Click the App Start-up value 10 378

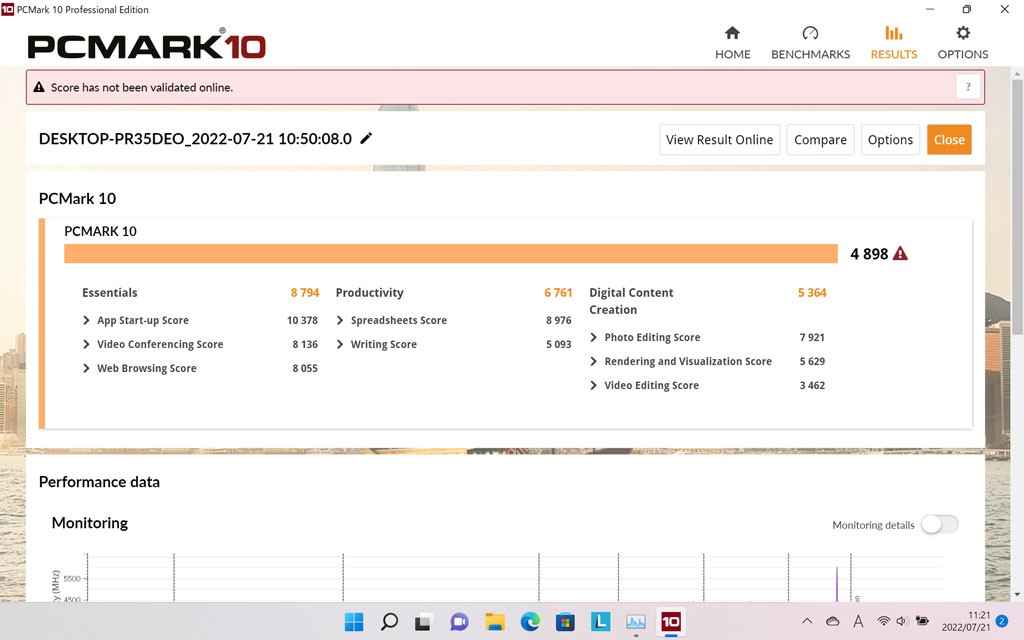pyautogui.click(x=302, y=320)
